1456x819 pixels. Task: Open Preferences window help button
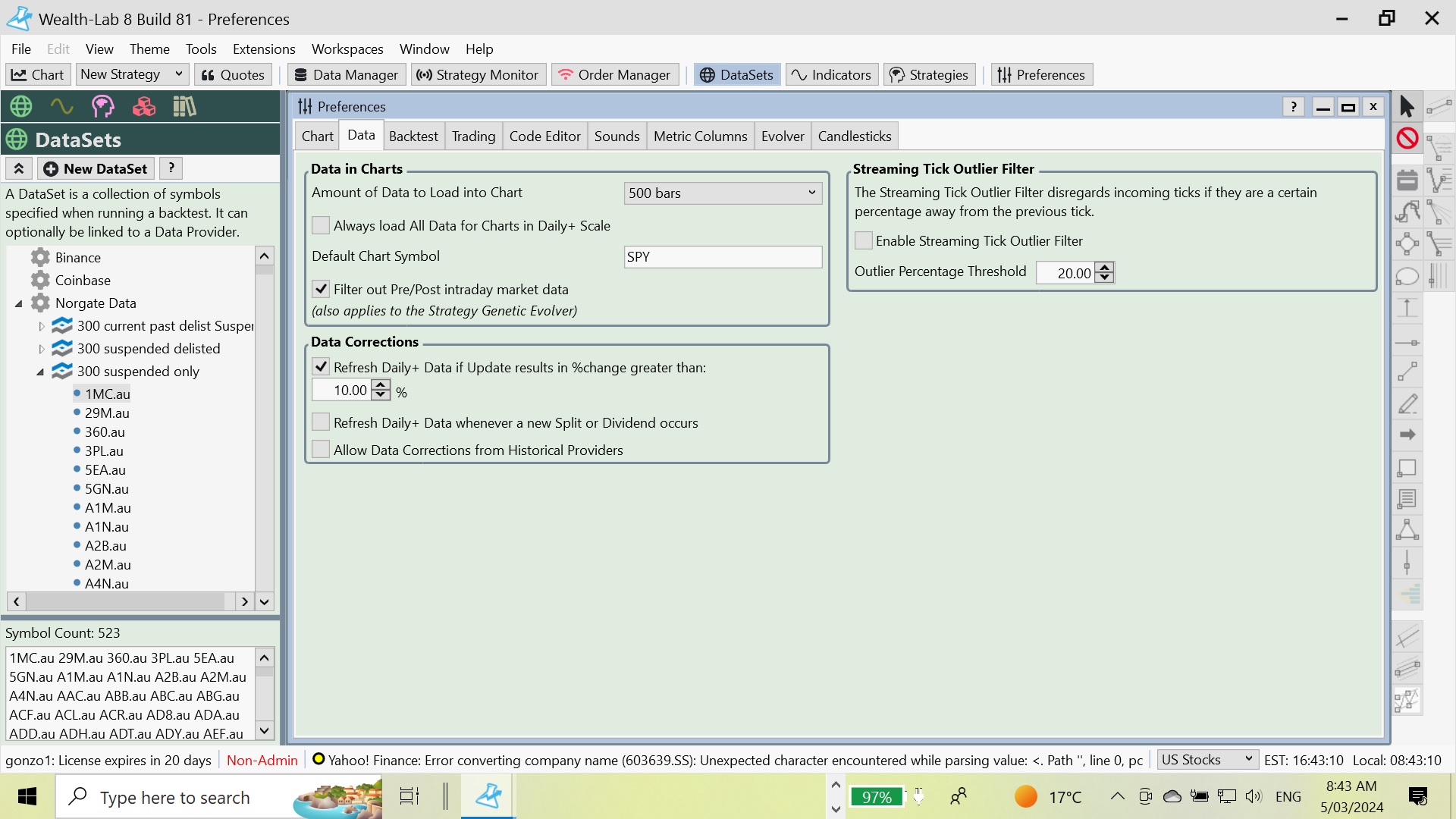[x=1294, y=107]
